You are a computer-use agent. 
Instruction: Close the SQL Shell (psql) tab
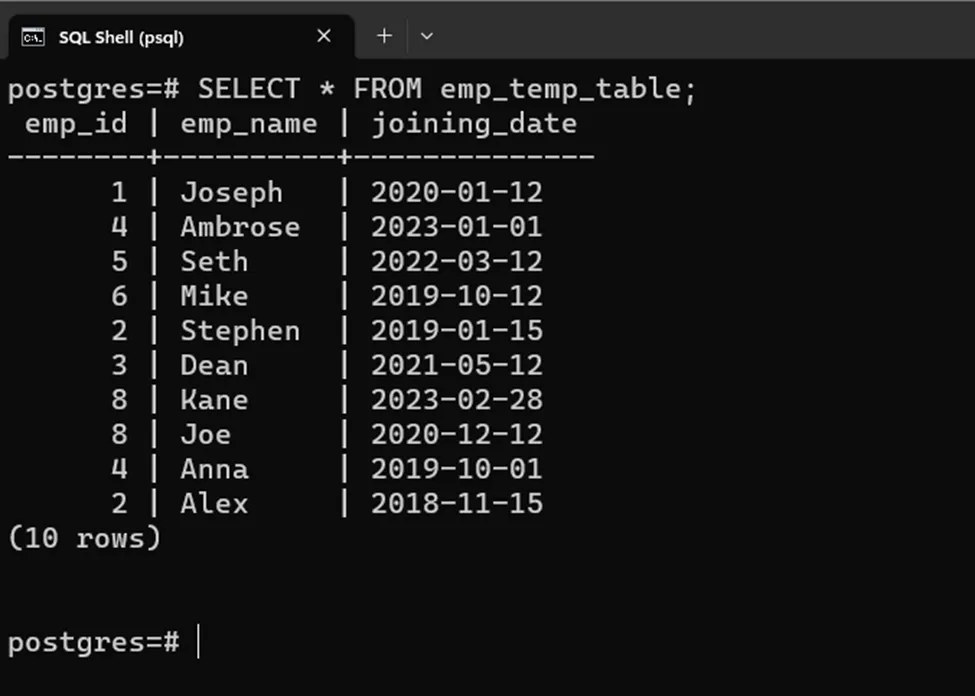[x=323, y=36]
